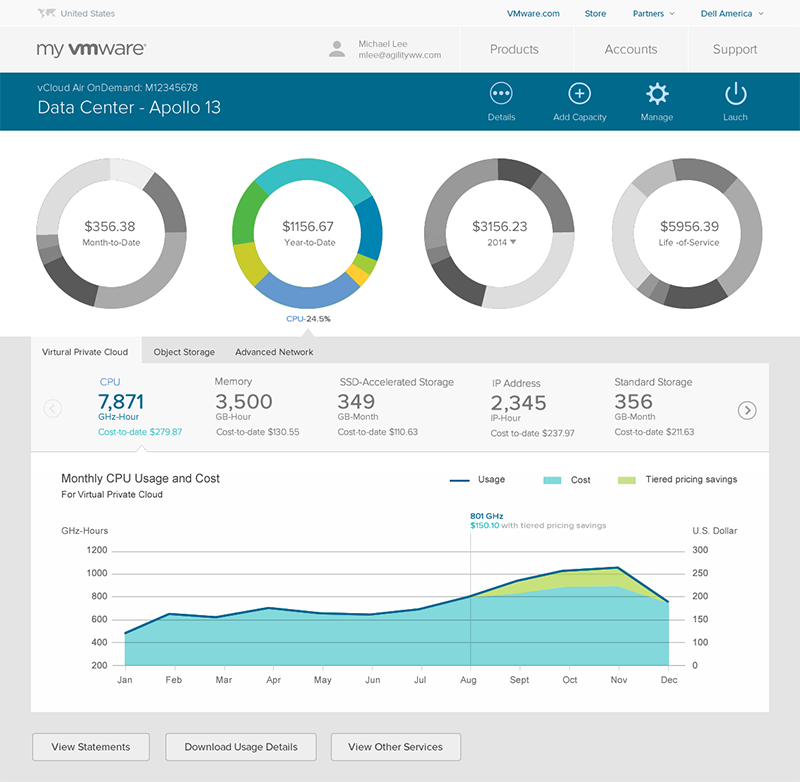Expand the Partners dropdown

654,14
